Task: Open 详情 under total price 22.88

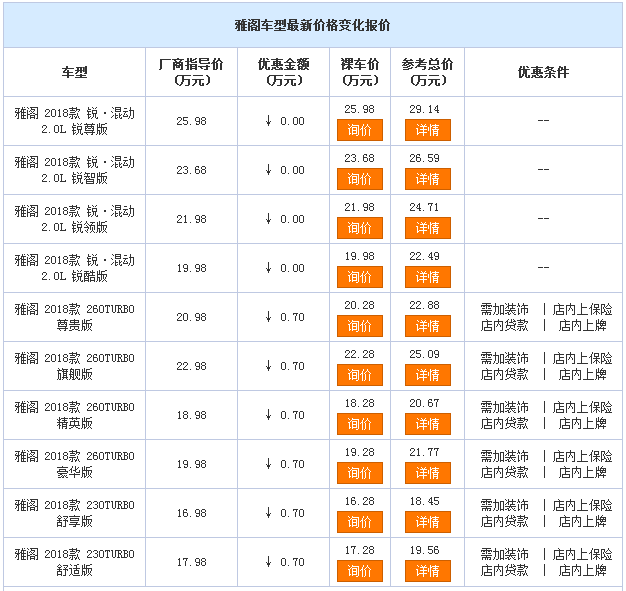Action: point(428,326)
